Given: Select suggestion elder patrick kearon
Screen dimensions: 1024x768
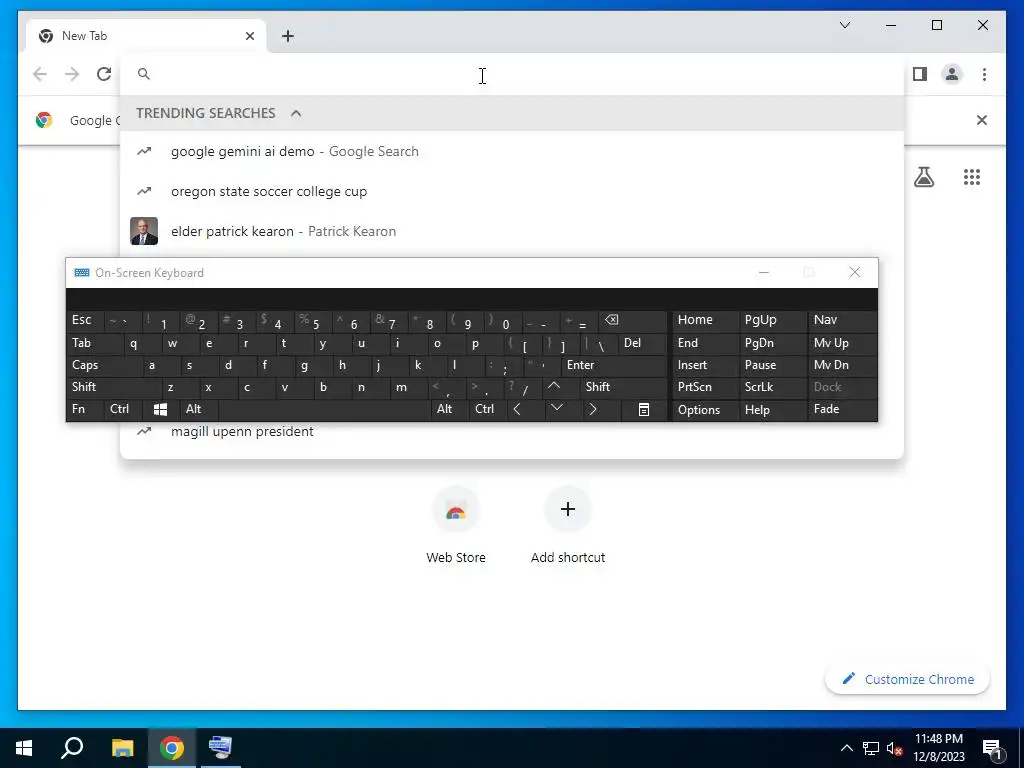Looking at the screenshot, I should click(x=512, y=231).
